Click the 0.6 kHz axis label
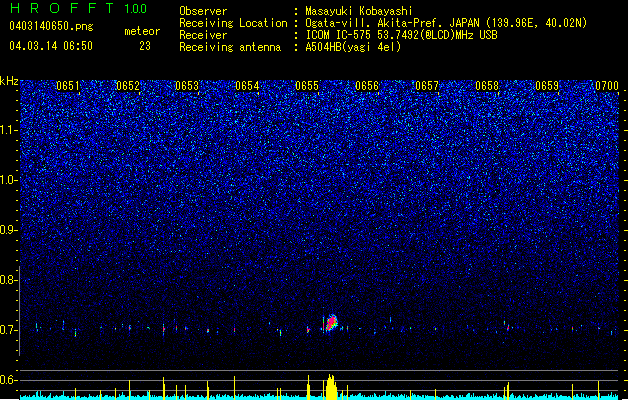The width and height of the screenshot is (629, 400). pos(9,380)
